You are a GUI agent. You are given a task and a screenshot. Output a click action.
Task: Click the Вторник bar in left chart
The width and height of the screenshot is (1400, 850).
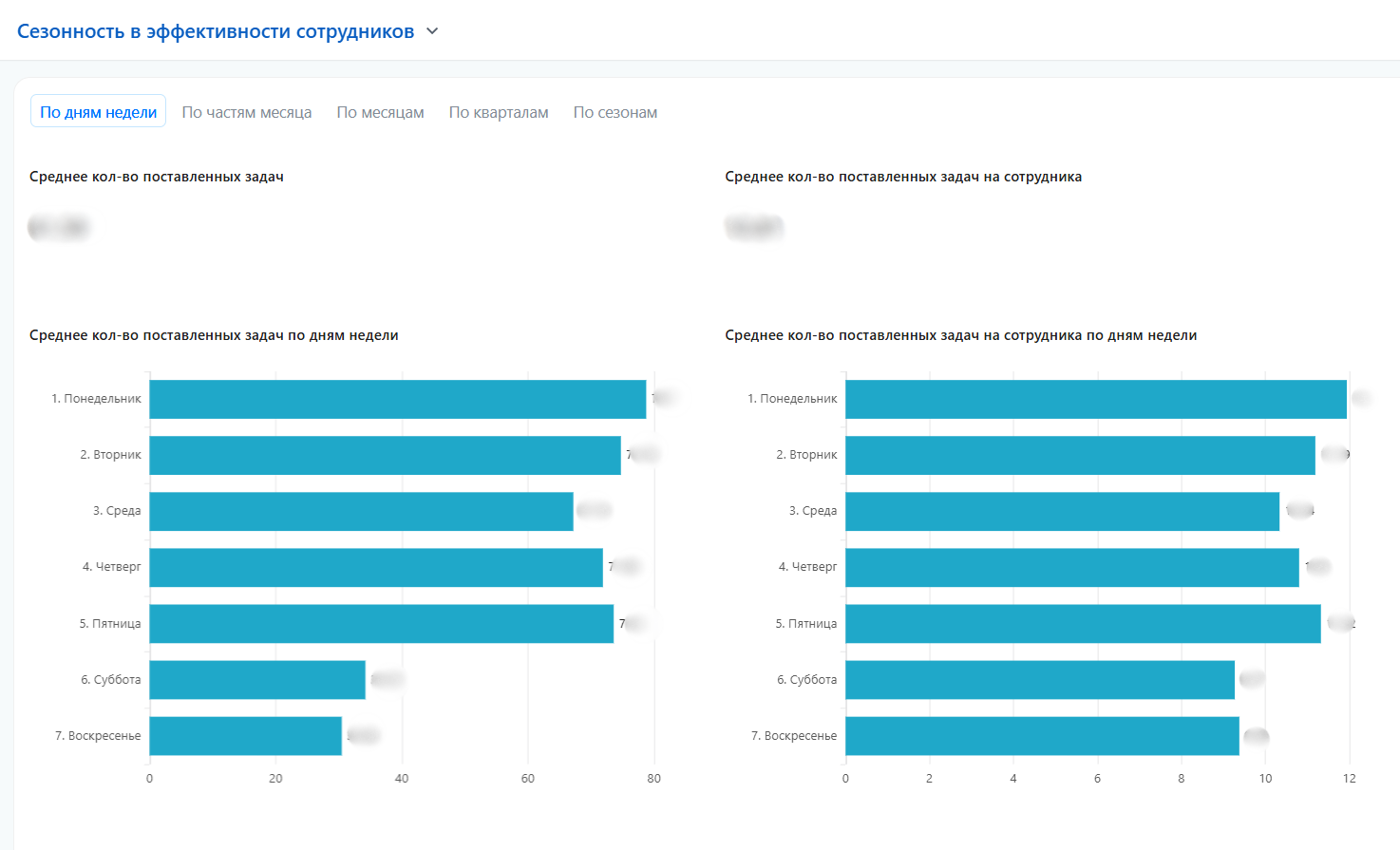[x=385, y=455]
